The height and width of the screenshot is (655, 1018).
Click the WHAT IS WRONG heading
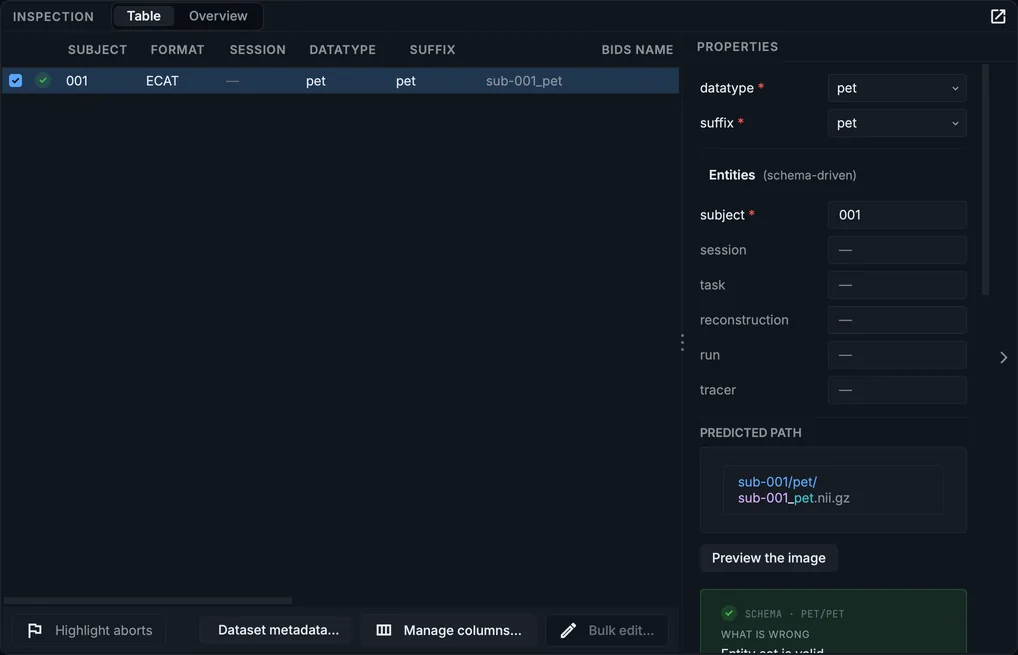coord(765,634)
